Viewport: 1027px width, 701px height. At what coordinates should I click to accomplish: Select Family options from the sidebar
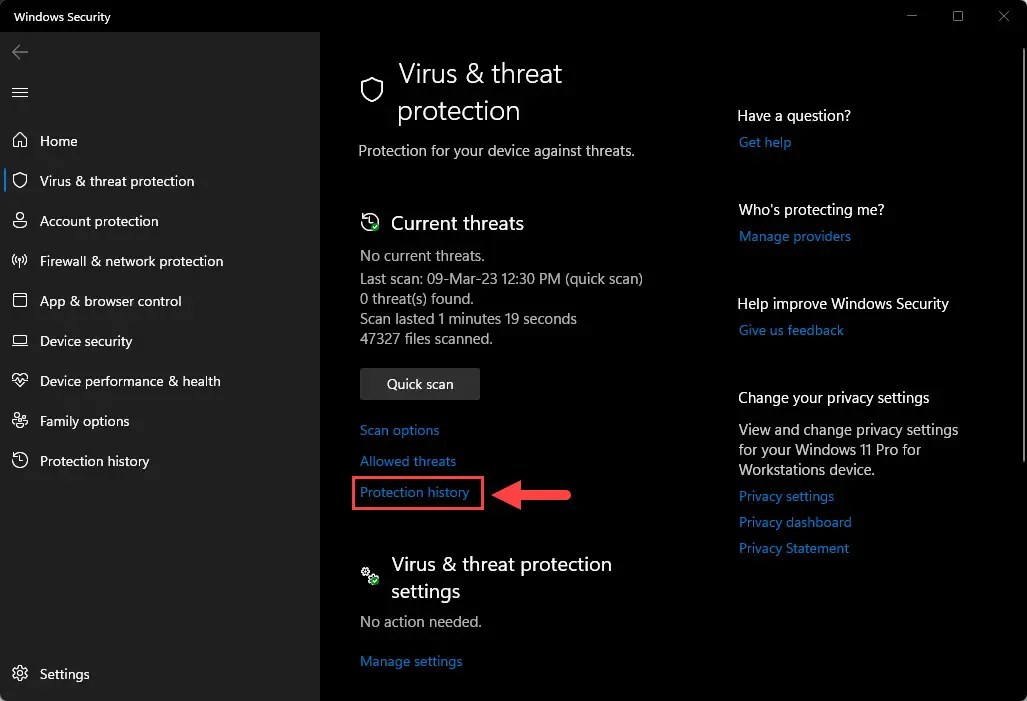(84, 421)
